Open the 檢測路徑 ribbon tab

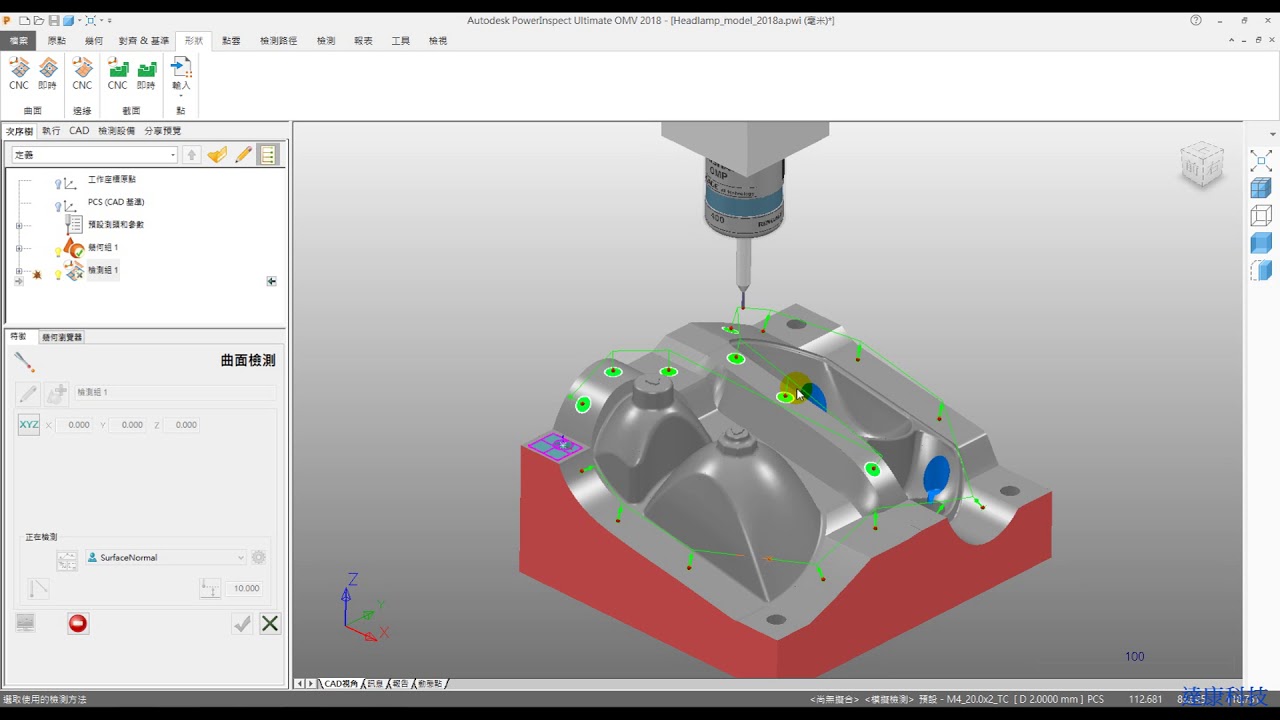coord(279,41)
